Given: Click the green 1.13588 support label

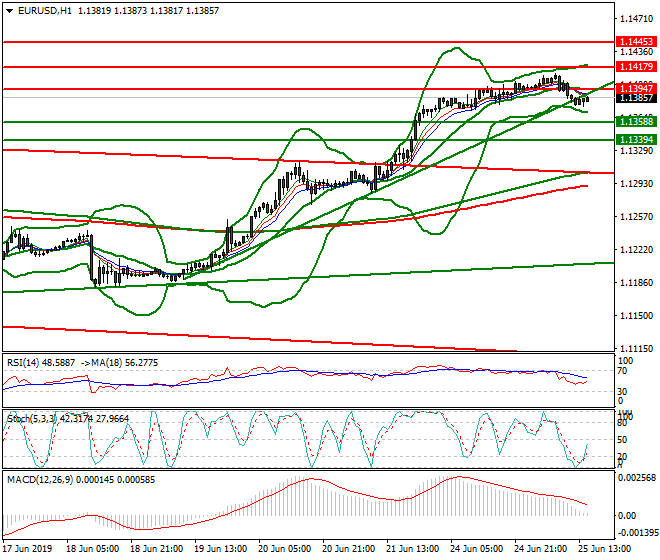Looking at the screenshot, I should [636, 122].
